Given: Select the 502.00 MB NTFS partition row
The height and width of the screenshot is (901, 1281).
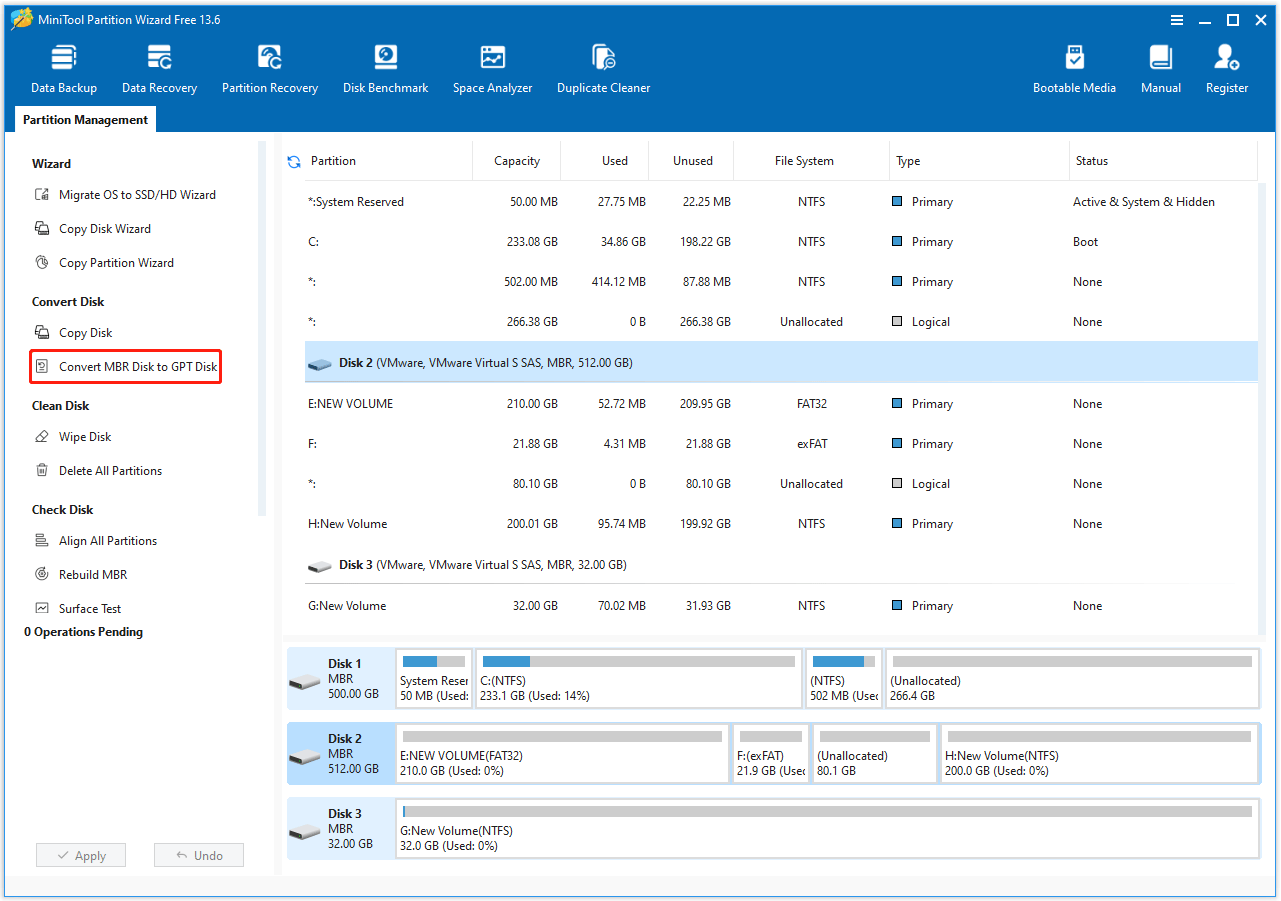Looking at the screenshot, I should point(781,282).
